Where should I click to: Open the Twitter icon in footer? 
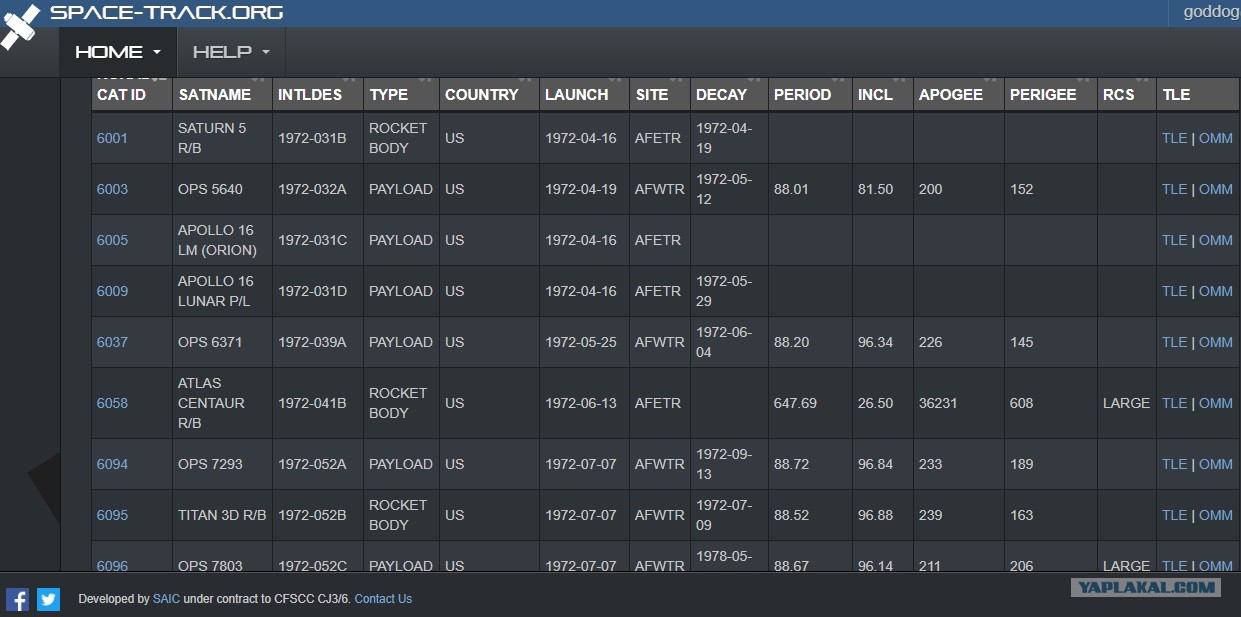[49, 599]
